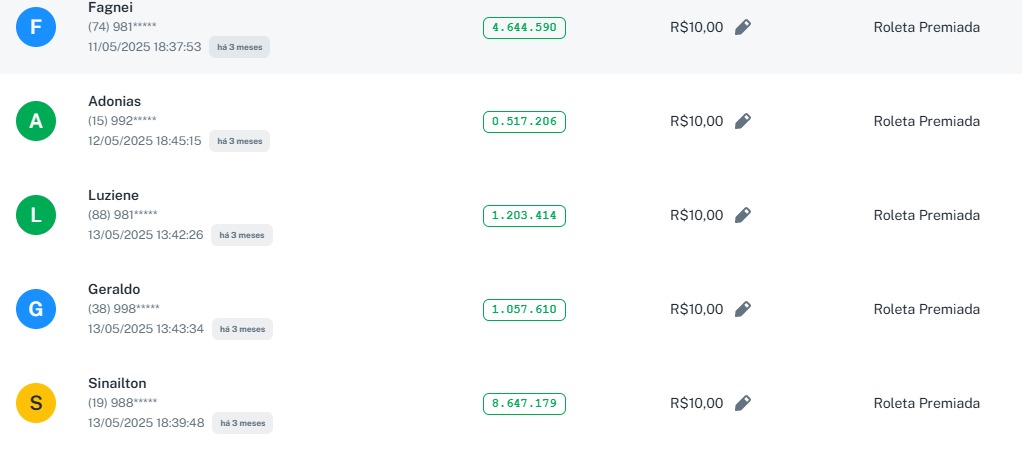Edit Luziene's prize amount with pencil
The height and width of the screenshot is (453, 1022).
[x=742, y=215]
